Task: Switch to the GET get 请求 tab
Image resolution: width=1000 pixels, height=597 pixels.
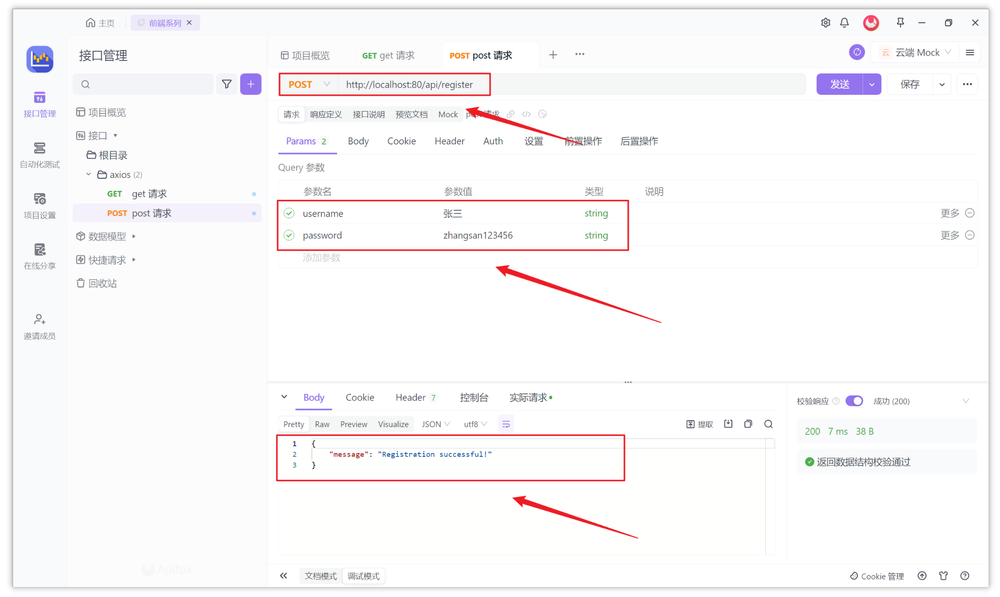Action: tap(388, 55)
